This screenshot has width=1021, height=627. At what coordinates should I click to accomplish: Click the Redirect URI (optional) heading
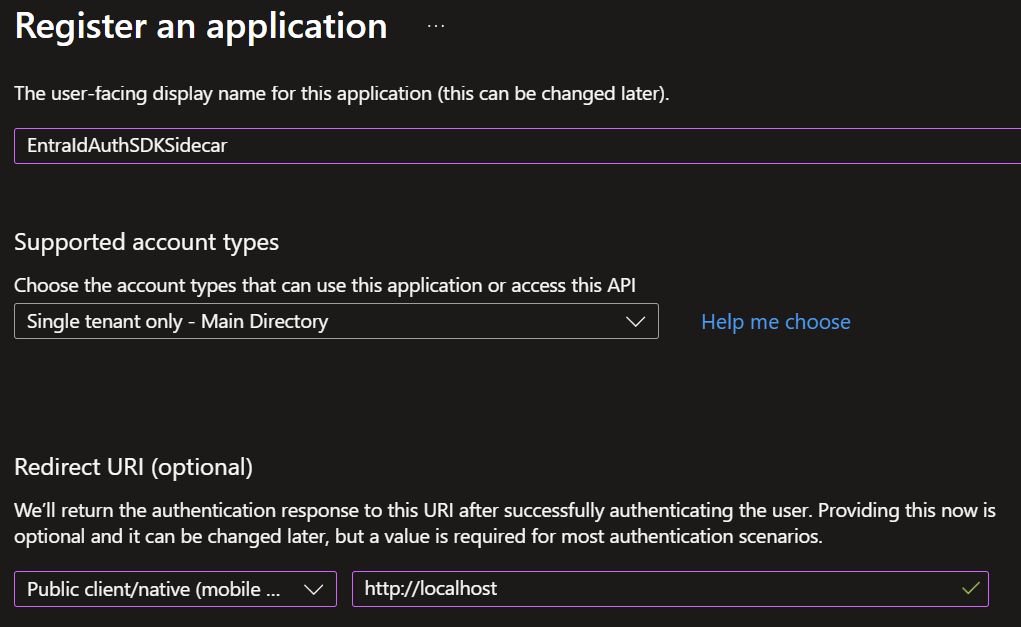[x=133, y=467]
